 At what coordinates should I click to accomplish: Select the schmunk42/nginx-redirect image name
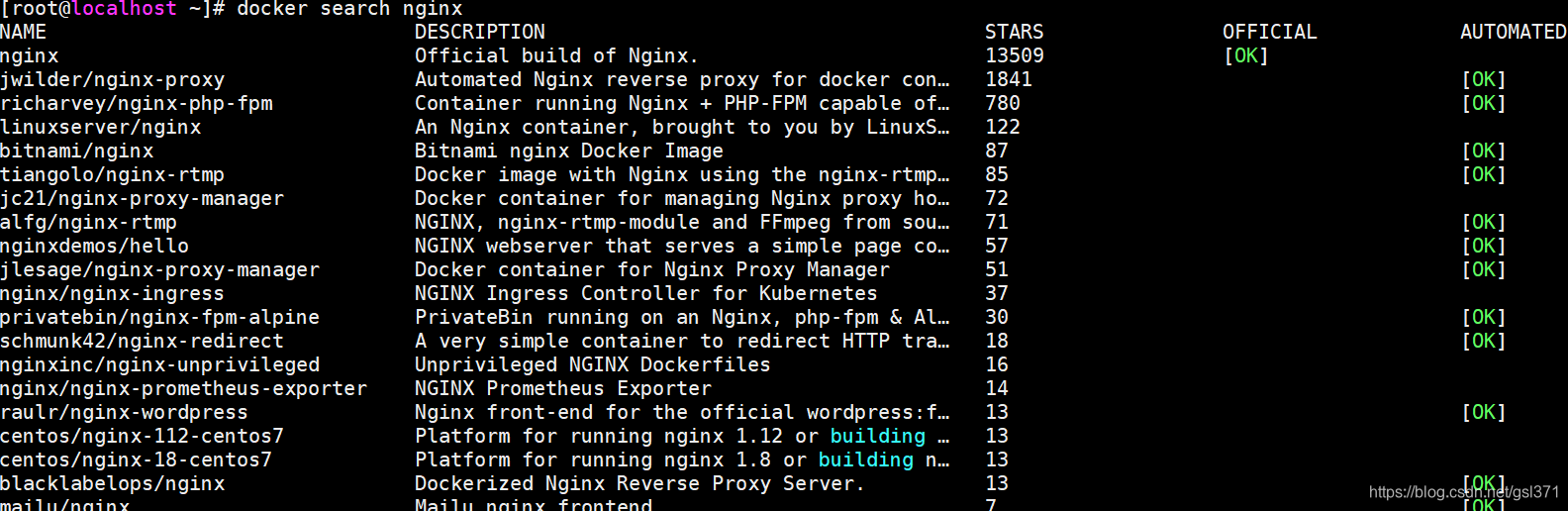click(143, 341)
